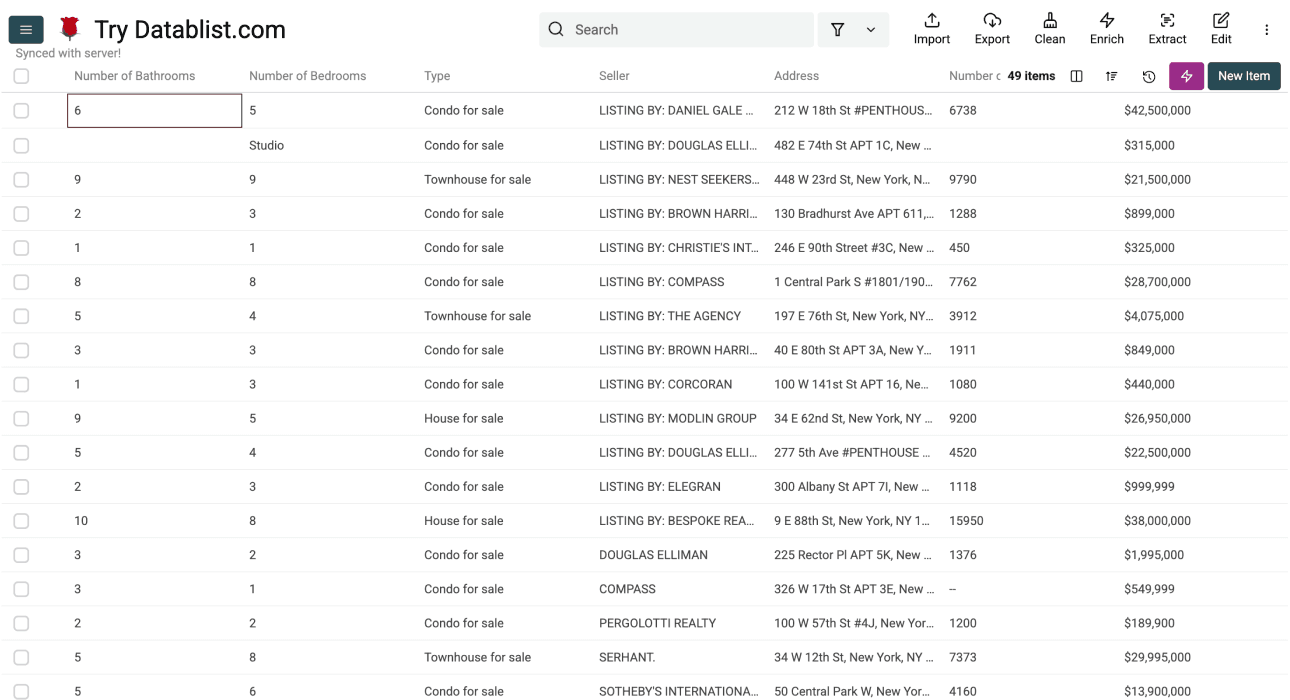
Task: Select the Number of Bedrooms column header
Action: tap(307, 75)
